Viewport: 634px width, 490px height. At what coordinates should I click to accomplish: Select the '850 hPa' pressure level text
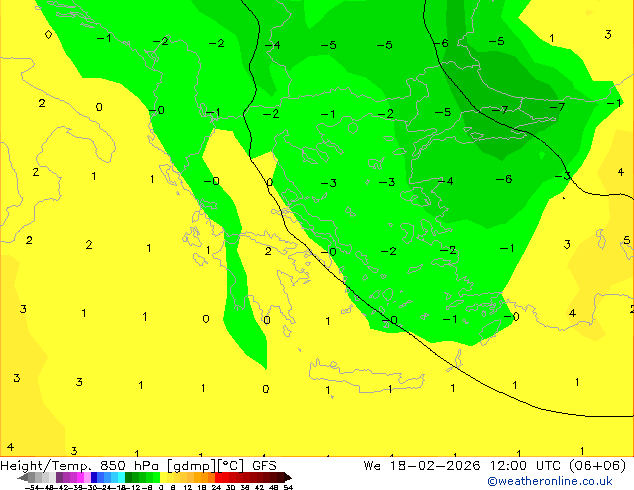[x=129, y=466]
